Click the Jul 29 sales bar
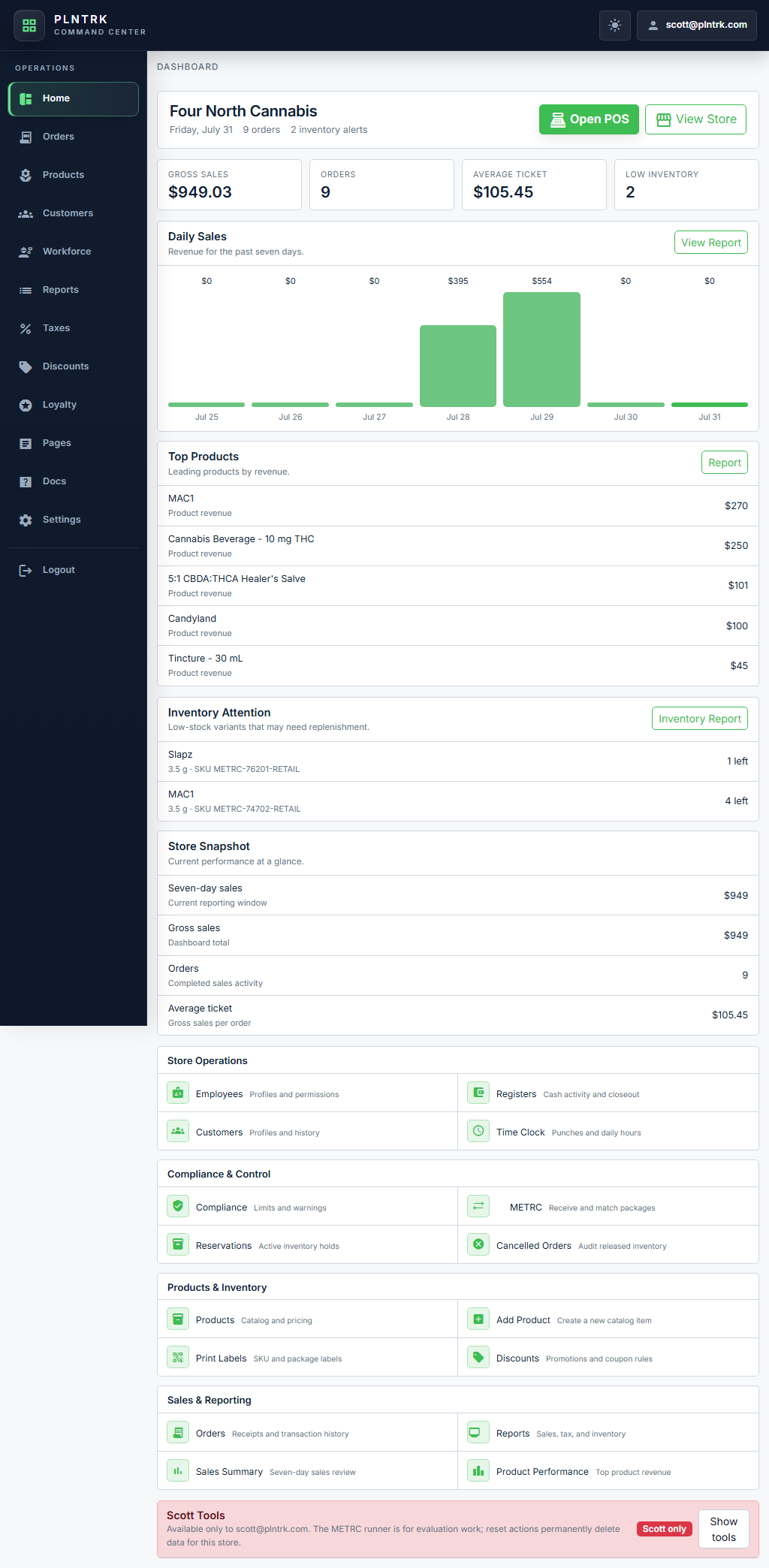769x1568 pixels. [x=541, y=349]
